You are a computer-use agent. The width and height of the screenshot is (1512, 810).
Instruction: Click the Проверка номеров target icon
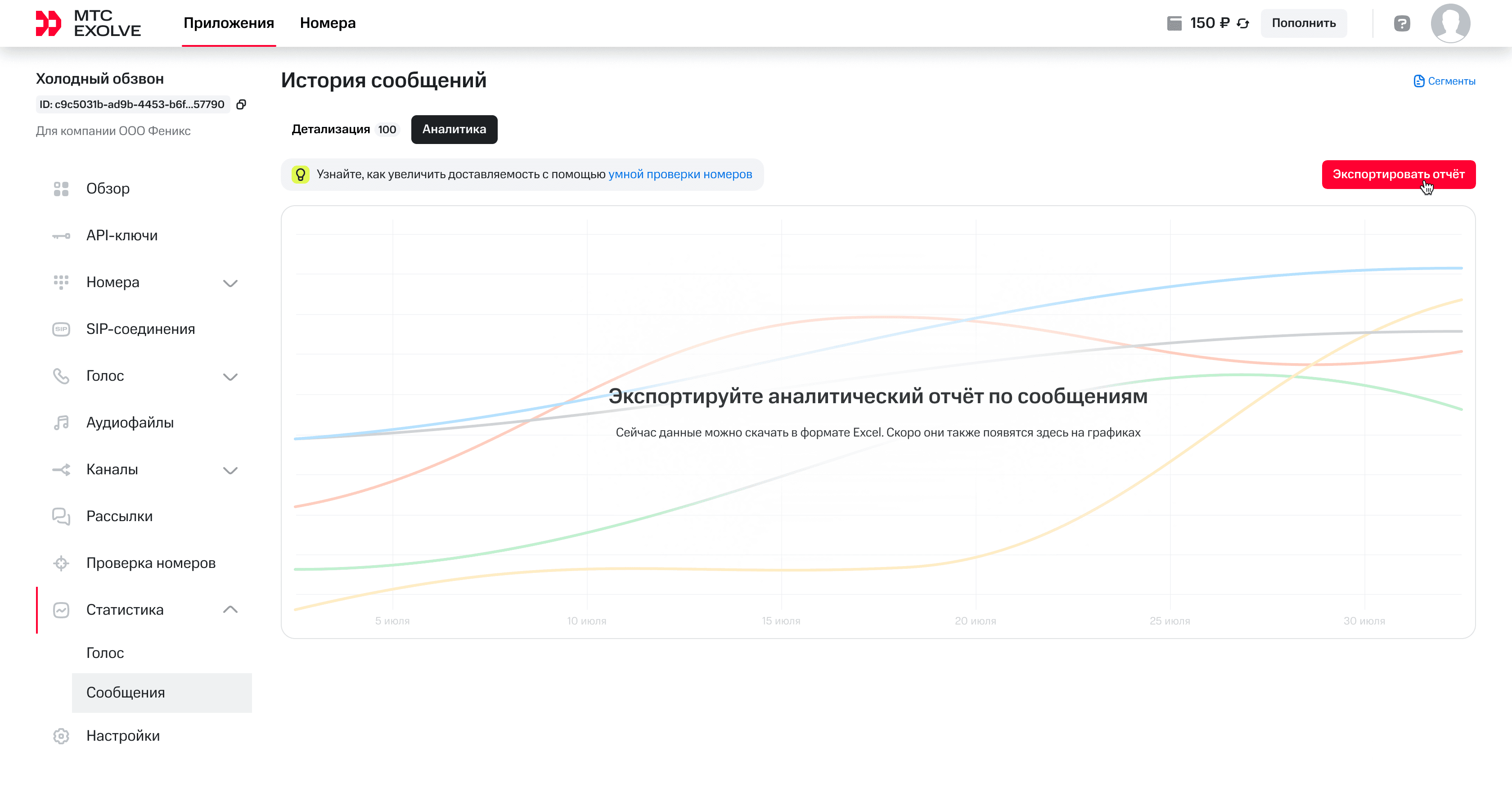(x=61, y=563)
